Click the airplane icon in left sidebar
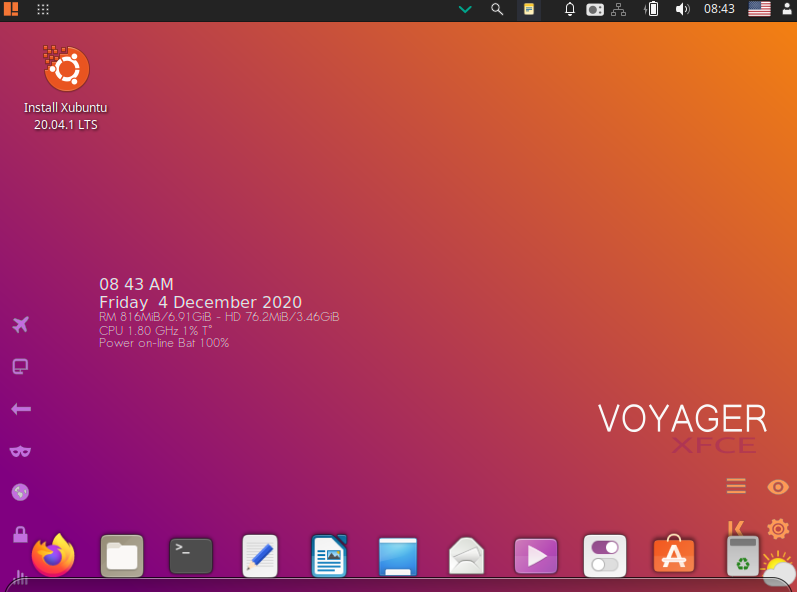This screenshot has height=592, width=797. [20, 324]
